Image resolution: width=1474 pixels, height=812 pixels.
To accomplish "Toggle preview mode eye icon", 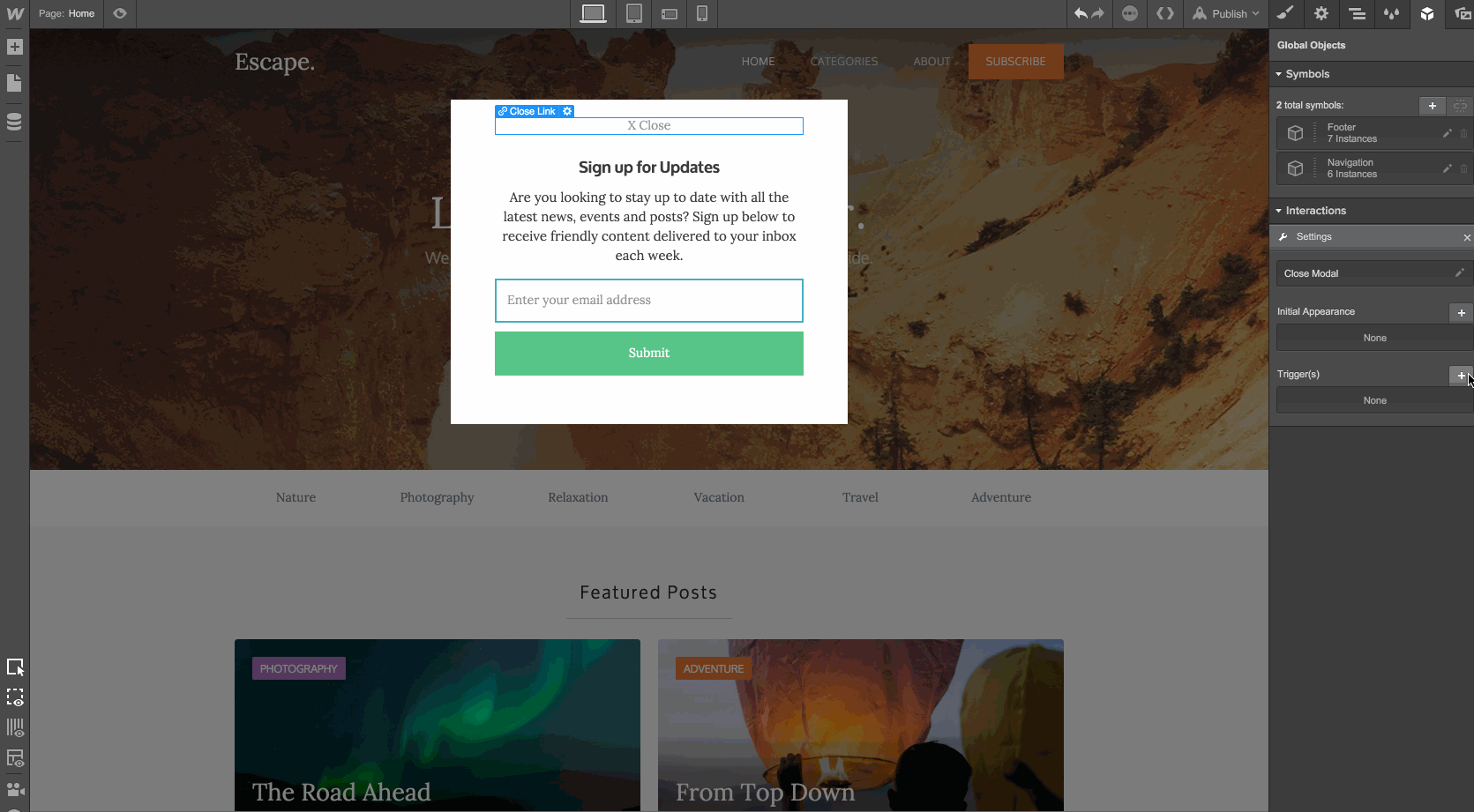I will point(120,13).
